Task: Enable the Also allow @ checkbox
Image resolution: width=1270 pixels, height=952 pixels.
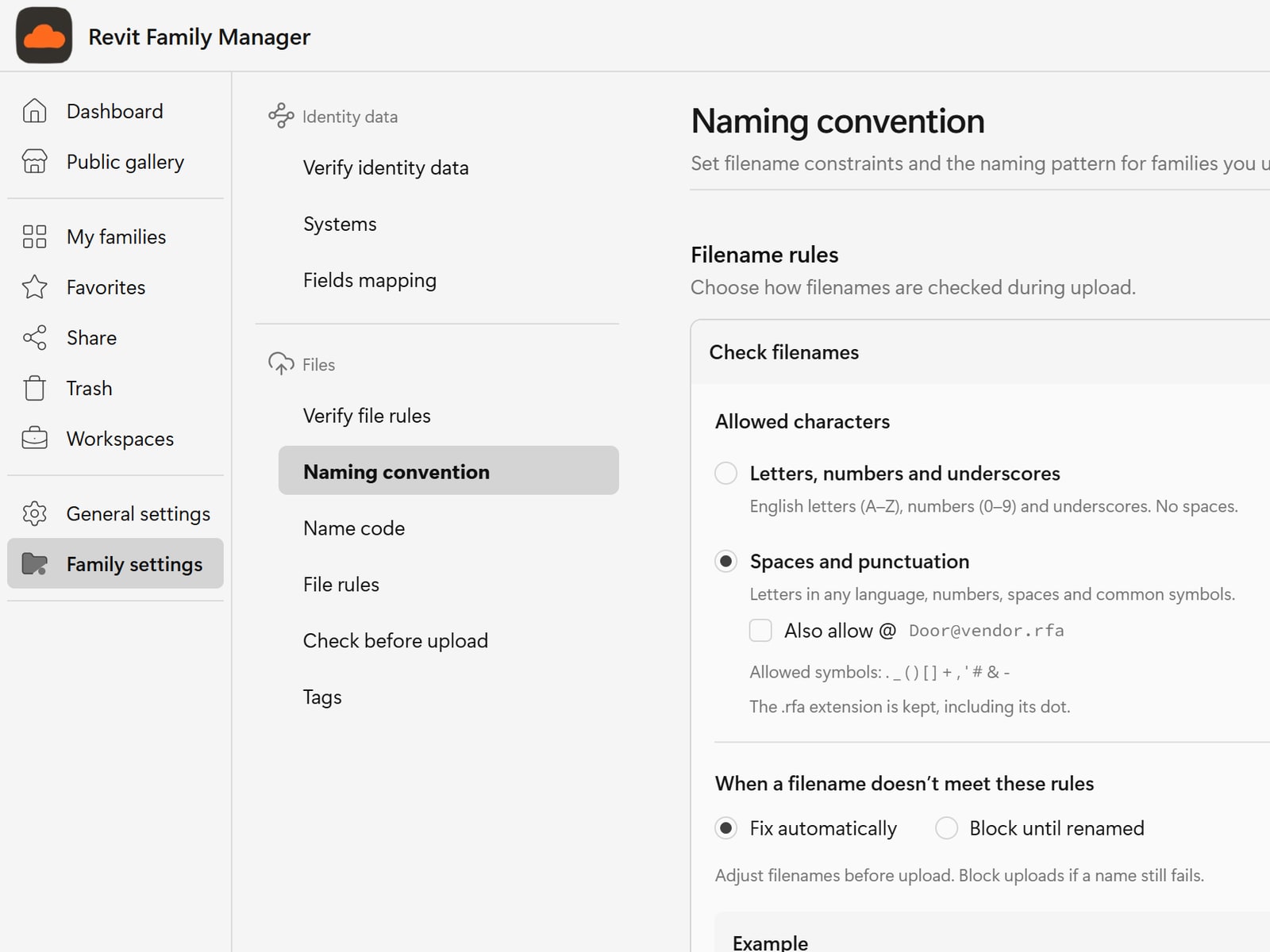Action: [760, 630]
